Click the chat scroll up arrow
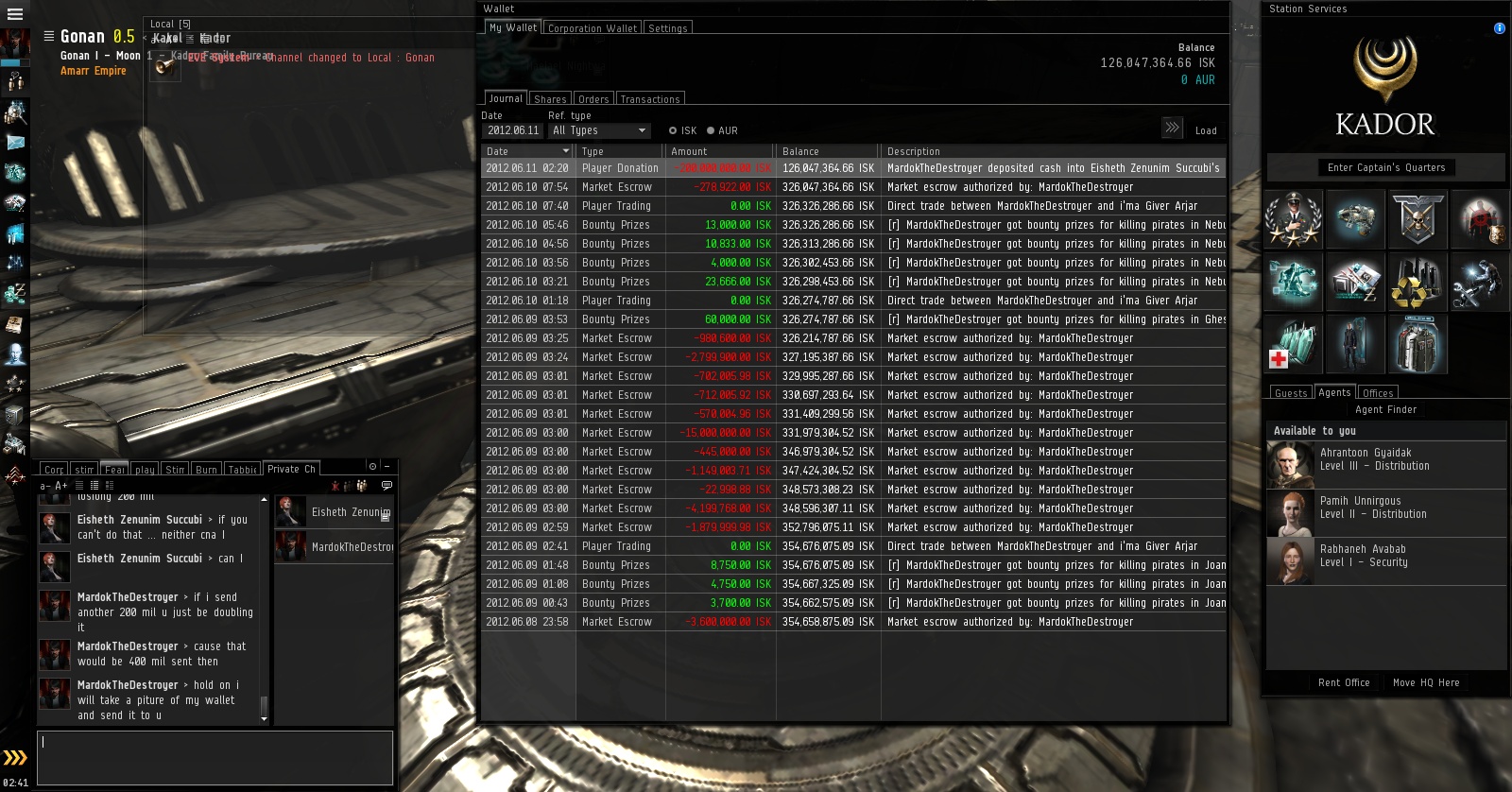 coord(265,499)
